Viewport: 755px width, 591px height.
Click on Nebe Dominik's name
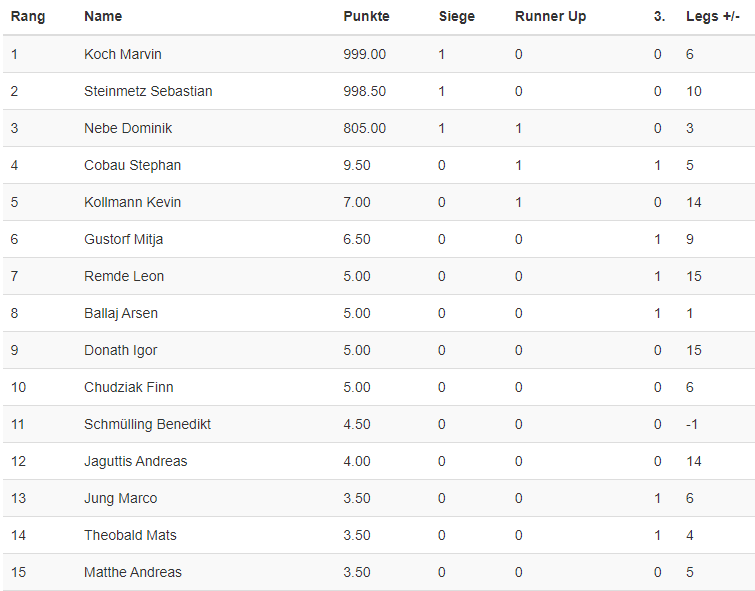pyautogui.click(x=128, y=128)
